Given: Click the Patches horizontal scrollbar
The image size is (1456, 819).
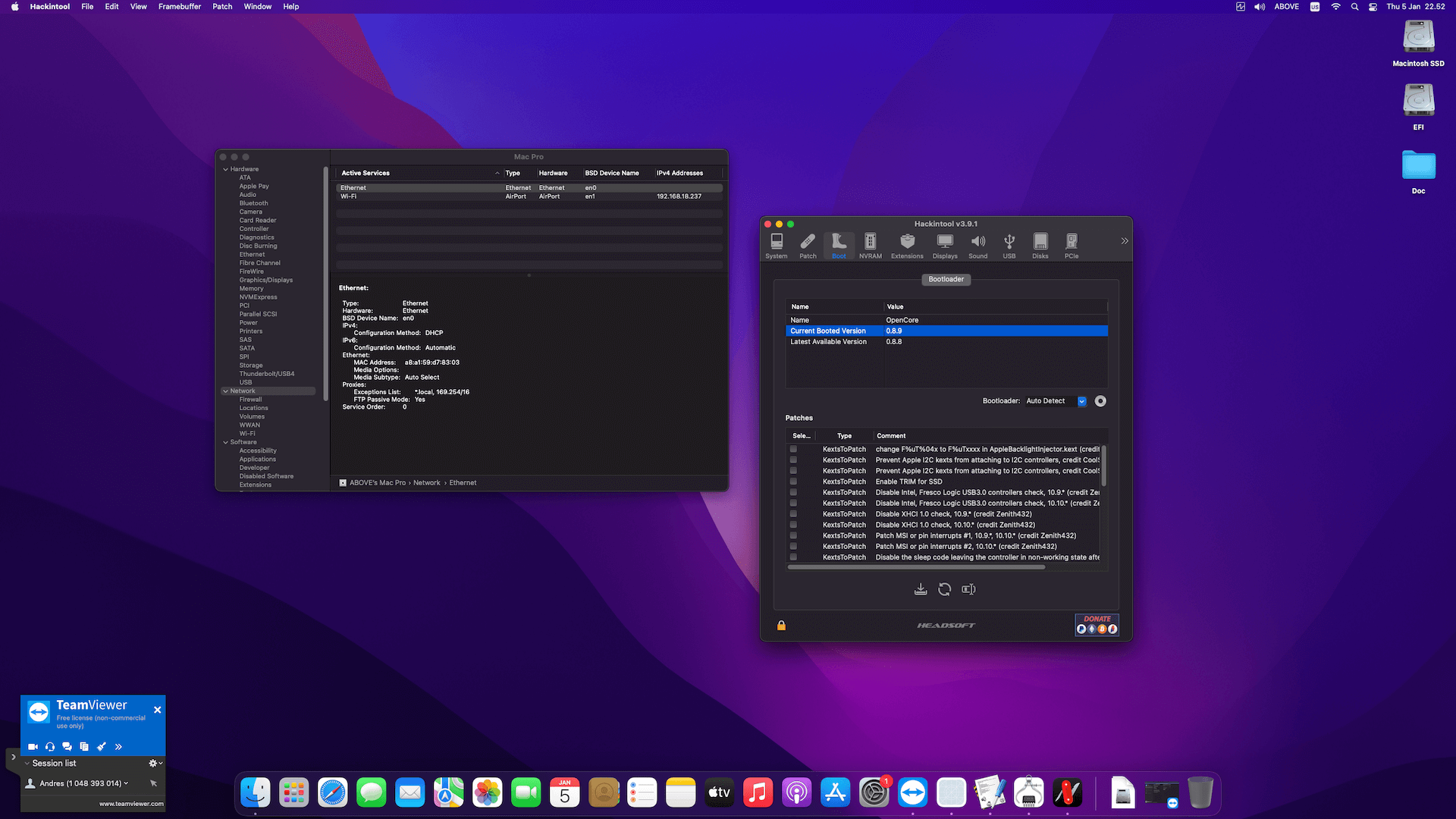Looking at the screenshot, I should [917, 567].
